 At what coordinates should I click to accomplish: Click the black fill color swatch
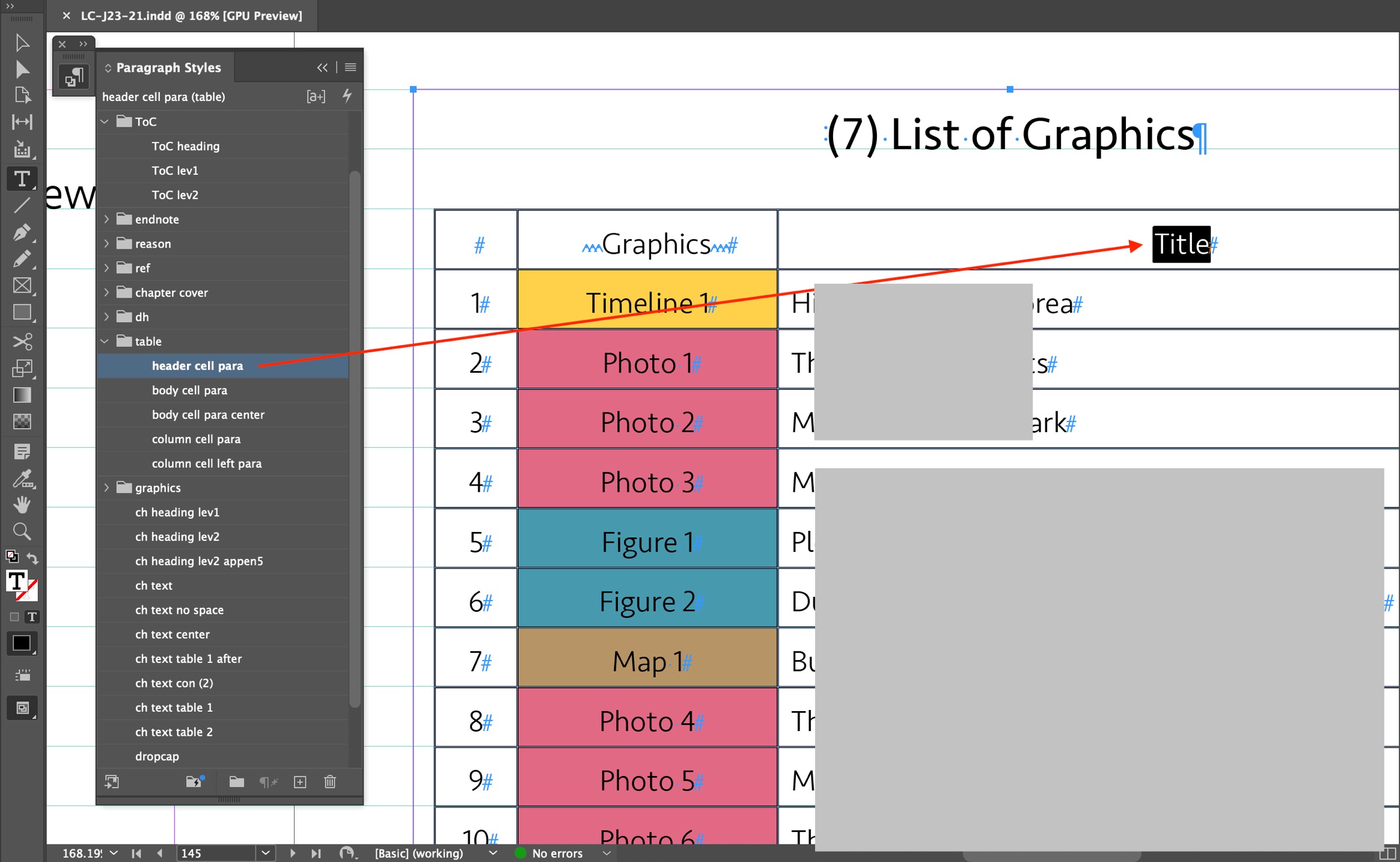(x=21, y=643)
